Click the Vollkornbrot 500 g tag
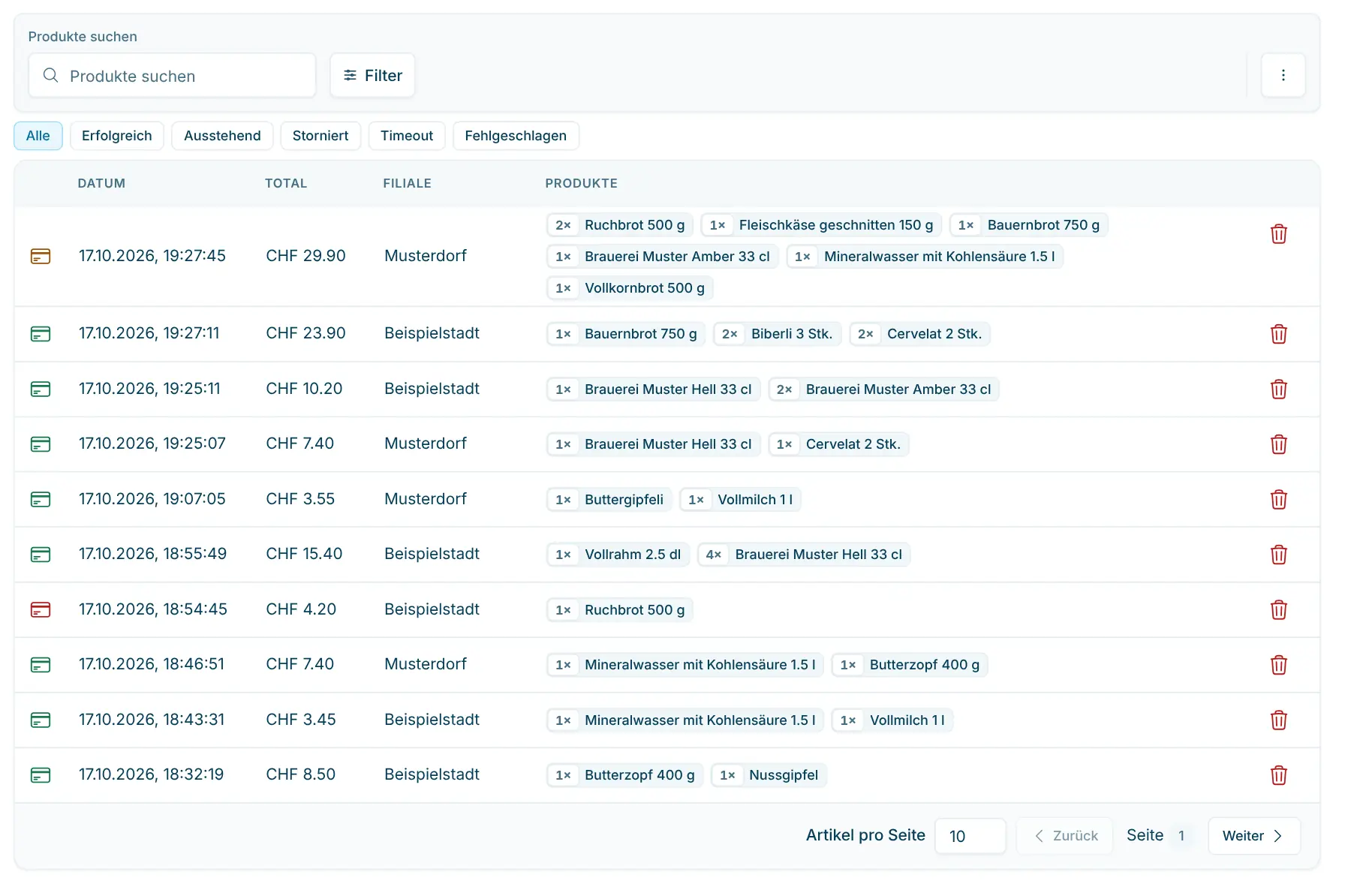The width and height of the screenshot is (1348, 896). [x=630, y=288]
